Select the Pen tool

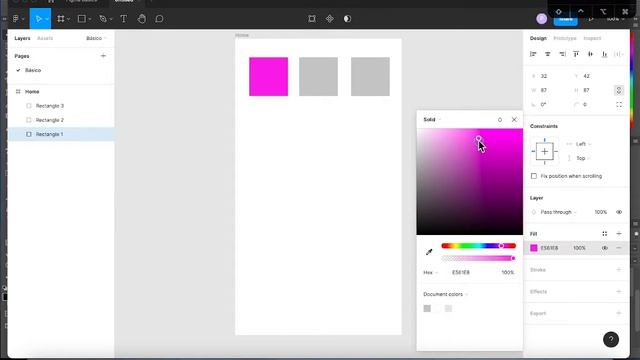(x=103, y=19)
